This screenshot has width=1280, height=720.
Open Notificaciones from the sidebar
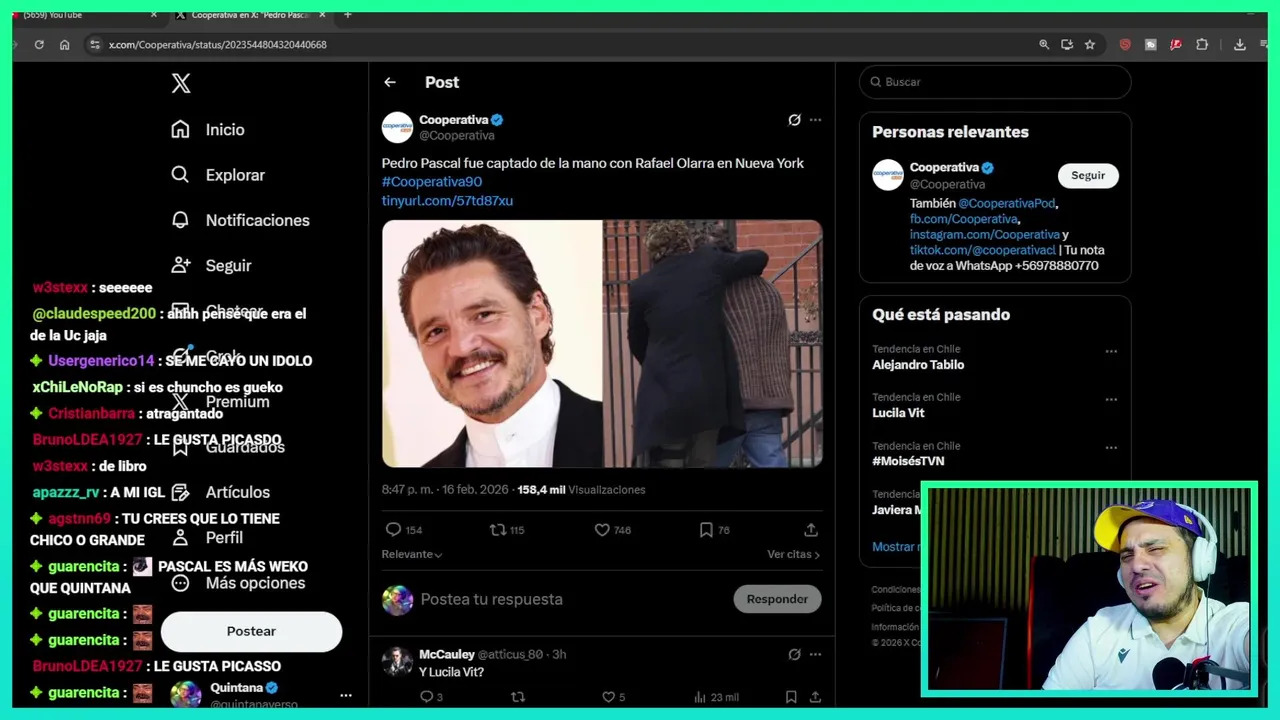pos(240,220)
